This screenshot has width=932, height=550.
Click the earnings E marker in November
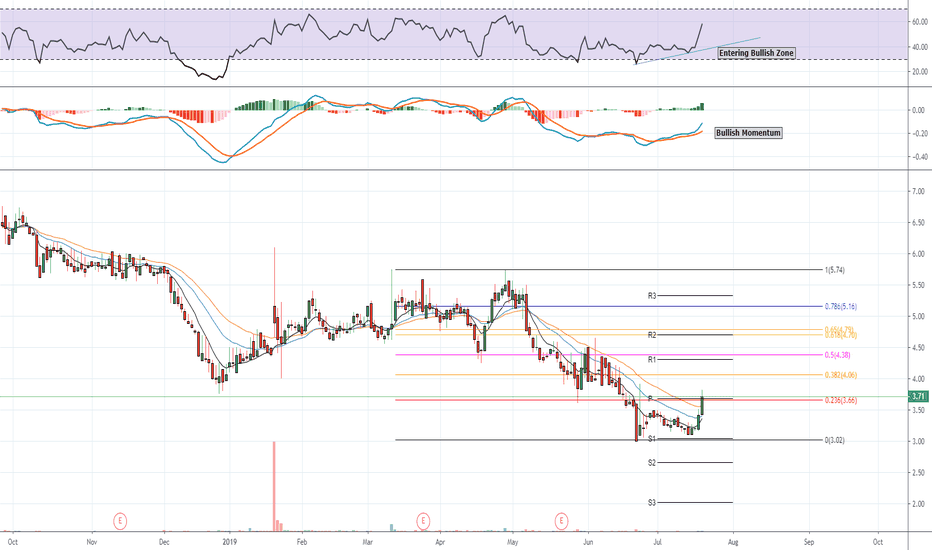tap(121, 521)
